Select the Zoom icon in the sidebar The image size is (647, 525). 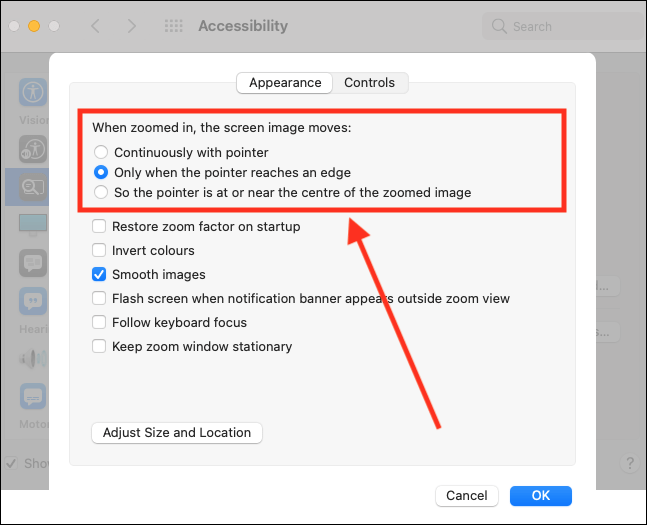(x=33, y=186)
